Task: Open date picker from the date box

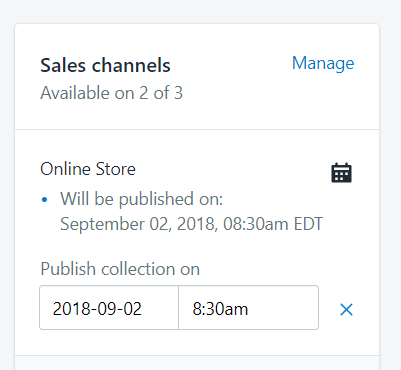Action: tap(109, 308)
